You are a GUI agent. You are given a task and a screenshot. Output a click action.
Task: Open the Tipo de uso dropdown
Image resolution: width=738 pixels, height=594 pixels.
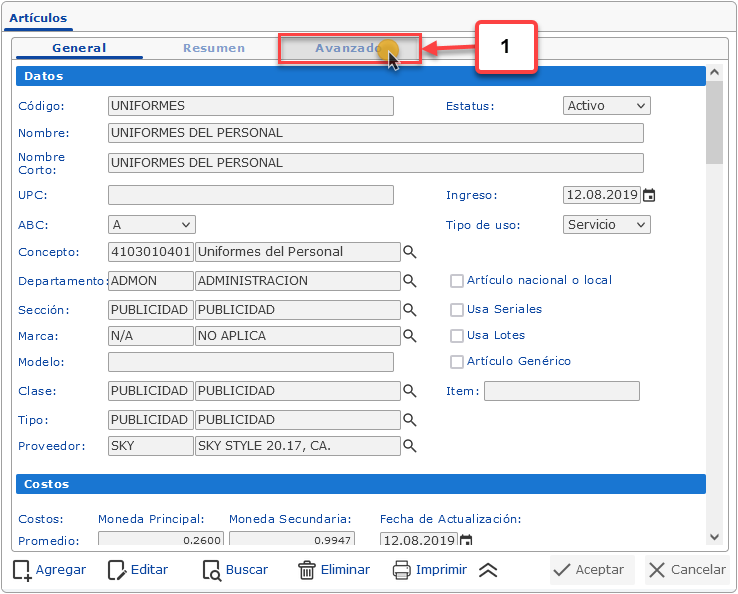tap(607, 225)
